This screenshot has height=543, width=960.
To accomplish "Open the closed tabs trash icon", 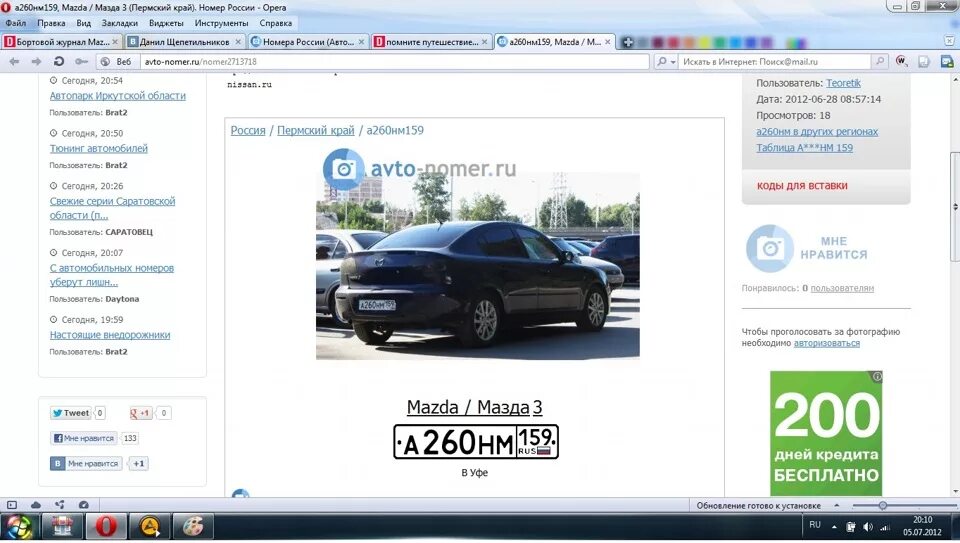I will pyautogui.click(x=950, y=40).
